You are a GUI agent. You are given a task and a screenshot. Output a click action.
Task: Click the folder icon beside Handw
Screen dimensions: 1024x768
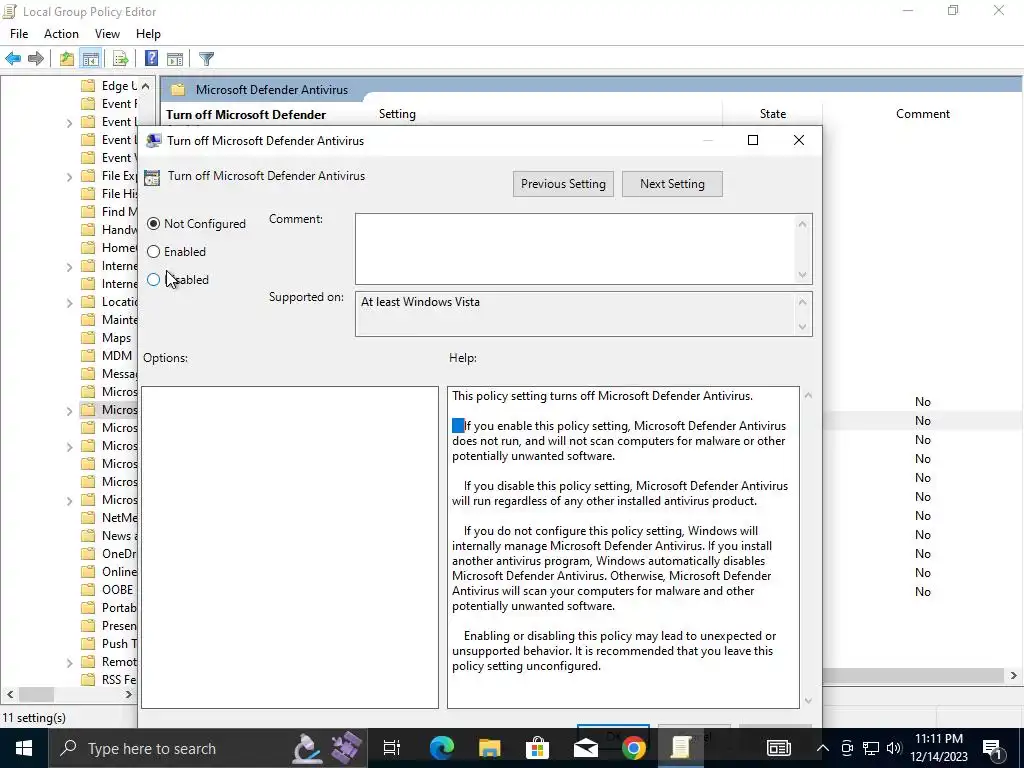[88, 229]
